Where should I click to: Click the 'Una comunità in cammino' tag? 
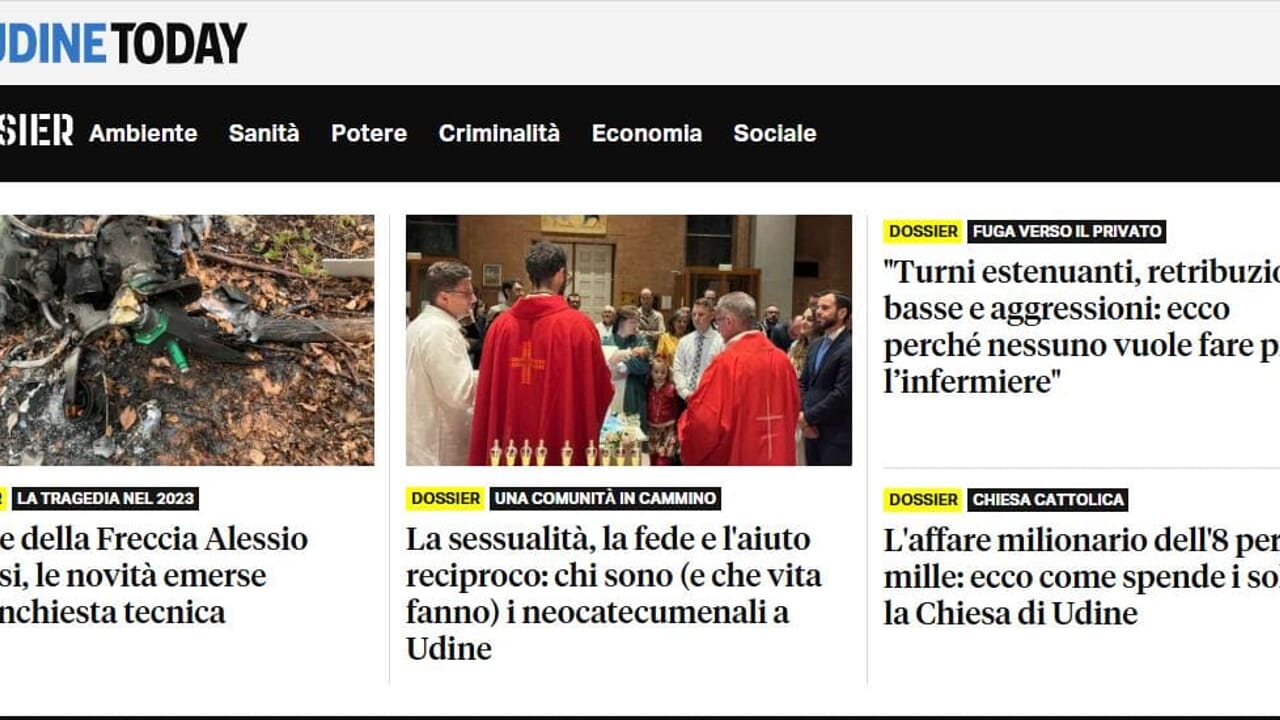(605, 498)
